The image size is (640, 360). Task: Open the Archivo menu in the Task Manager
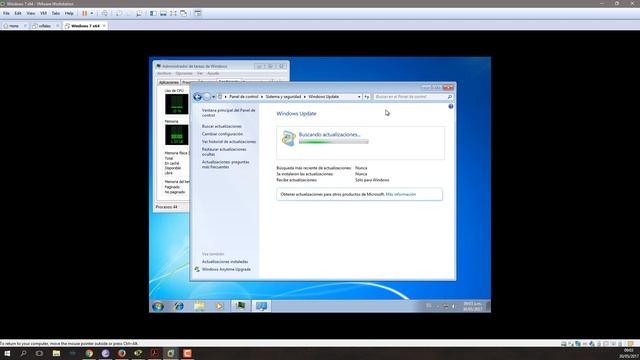point(164,73)
